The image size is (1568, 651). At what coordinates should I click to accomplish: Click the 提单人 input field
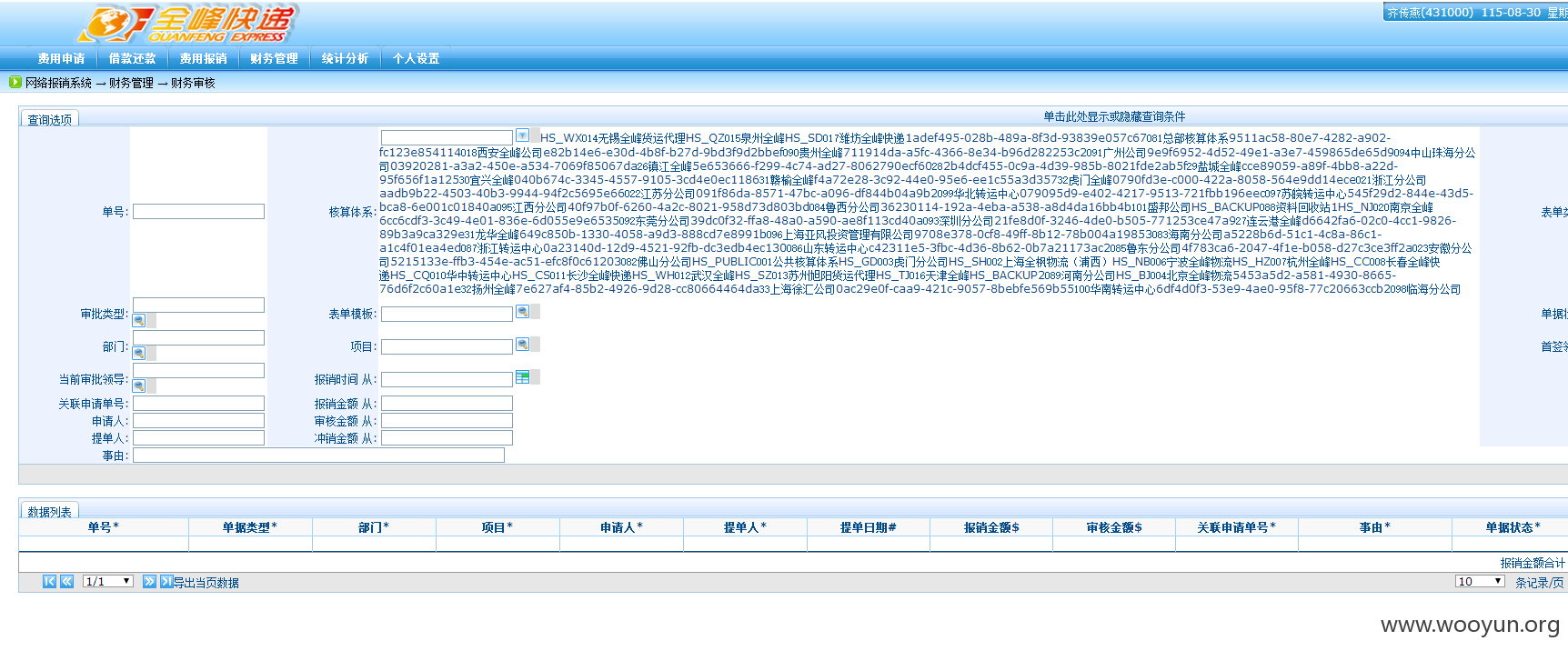coord(198,437)
